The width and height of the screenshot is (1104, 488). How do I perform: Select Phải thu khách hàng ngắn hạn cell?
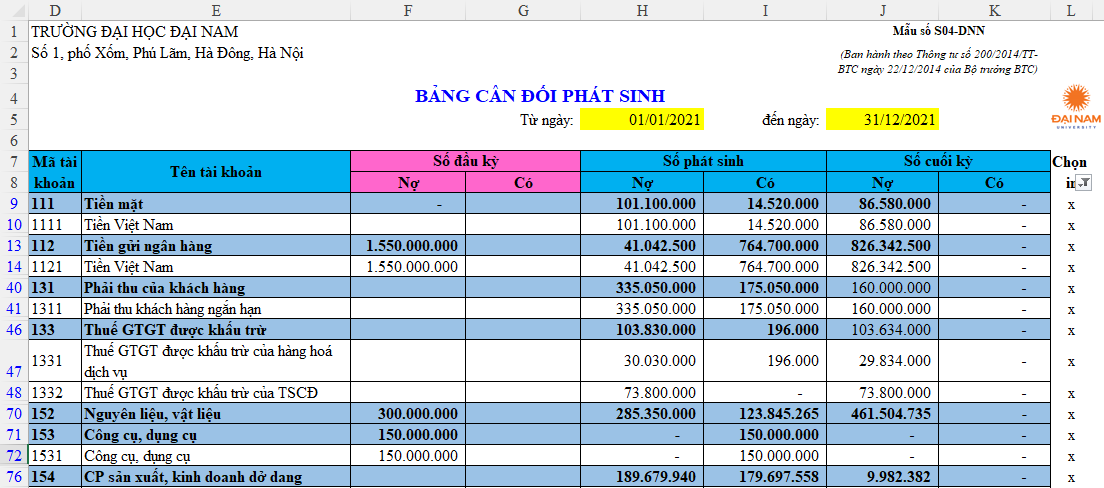(x=216, y=309)
